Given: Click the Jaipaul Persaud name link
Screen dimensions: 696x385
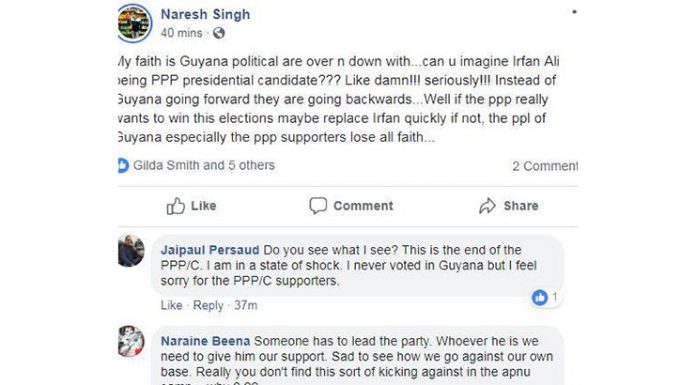Looking at the screenshot, I should pyautogui.click(x=210, y=250).
